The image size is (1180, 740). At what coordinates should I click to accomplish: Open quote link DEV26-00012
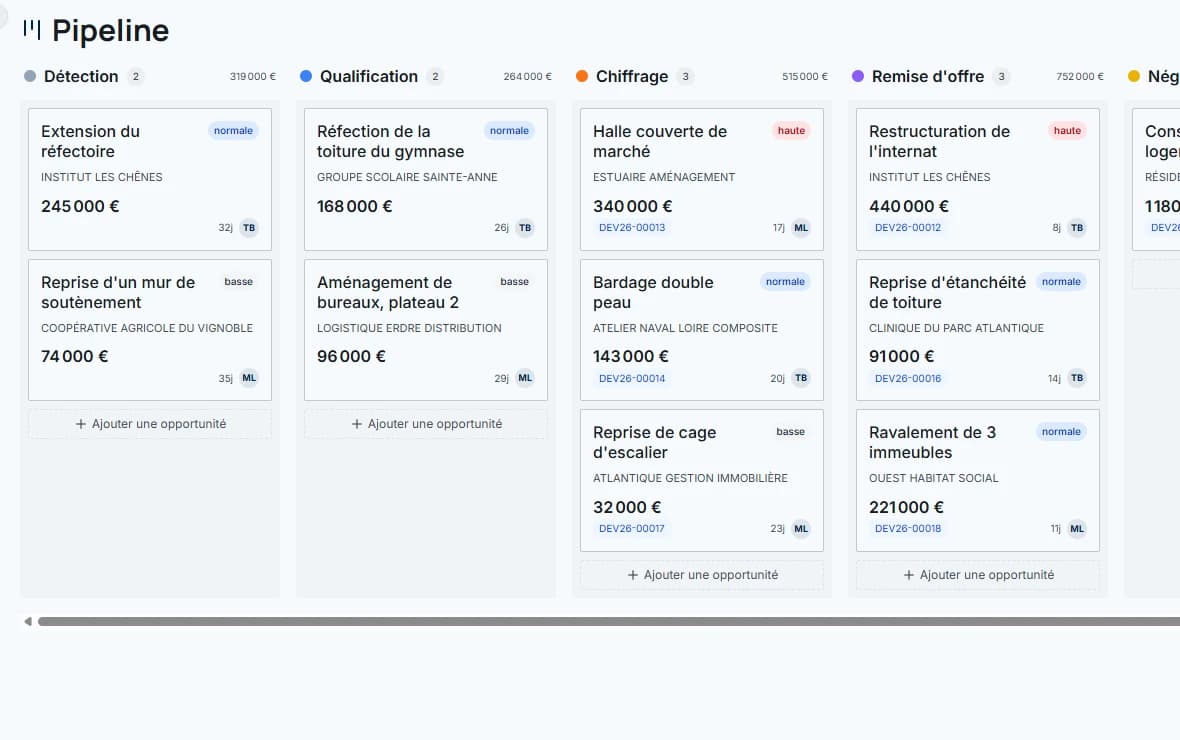click(908, 227)
